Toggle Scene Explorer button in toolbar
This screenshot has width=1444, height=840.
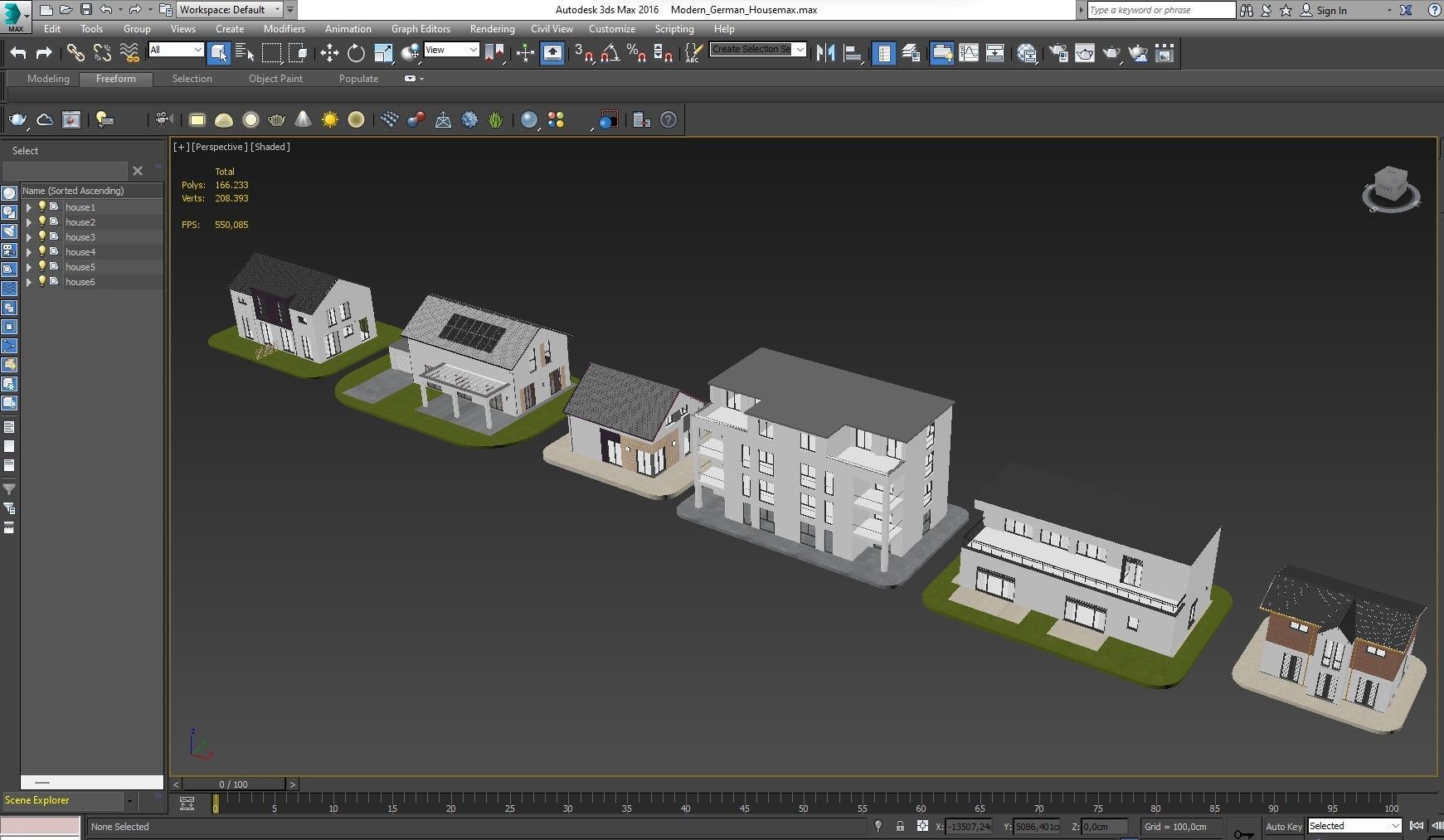click(x=884, y=53)
